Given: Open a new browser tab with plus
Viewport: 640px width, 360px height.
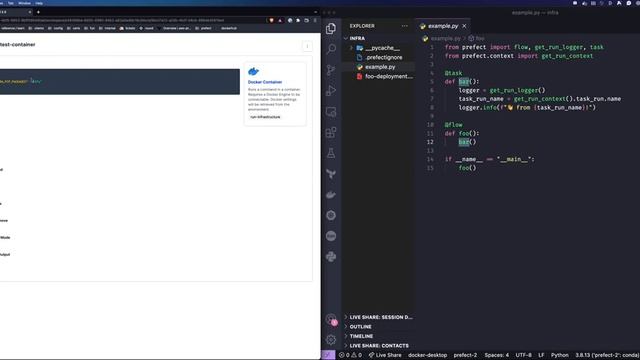Looking at the screenshot, I should [x=38, y=12].
